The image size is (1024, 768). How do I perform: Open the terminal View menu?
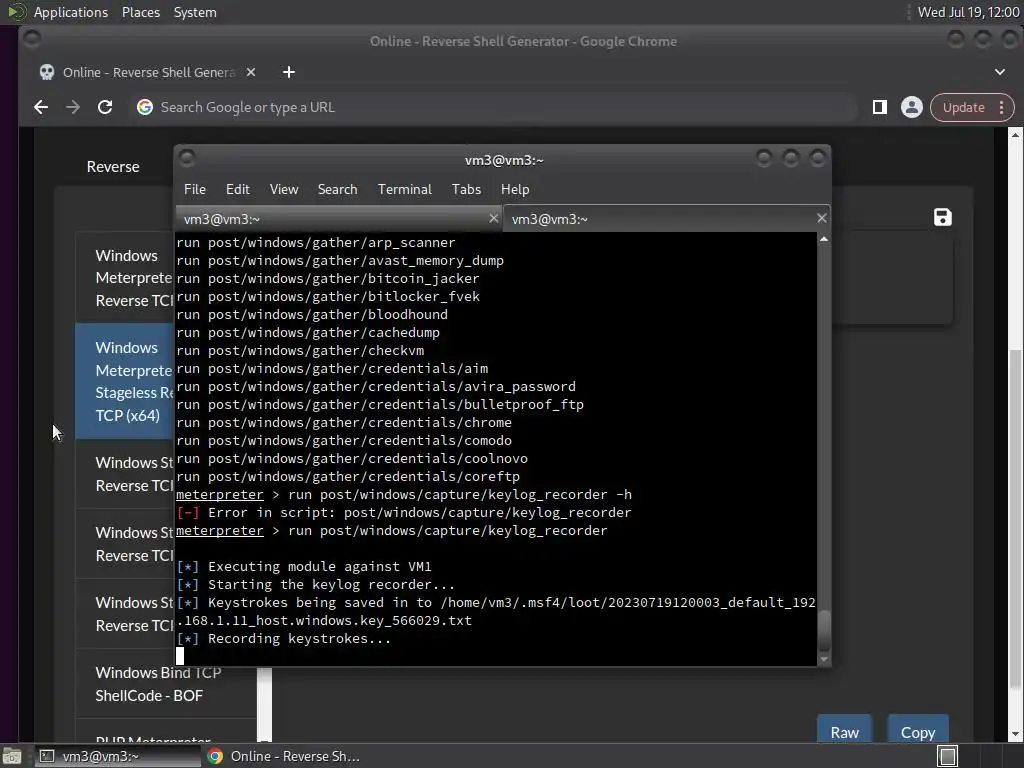point(284,189)
